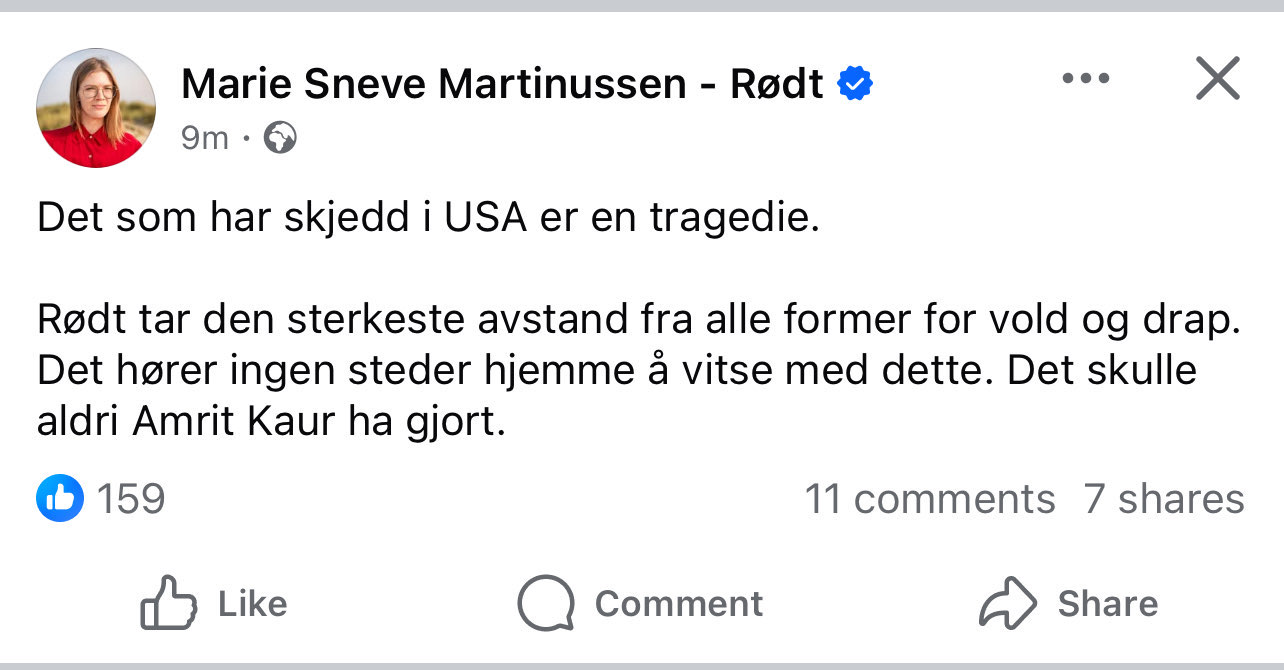The image size is (1284, 670).
Task: Click the speech bubble comment icon
Action: 545,604
